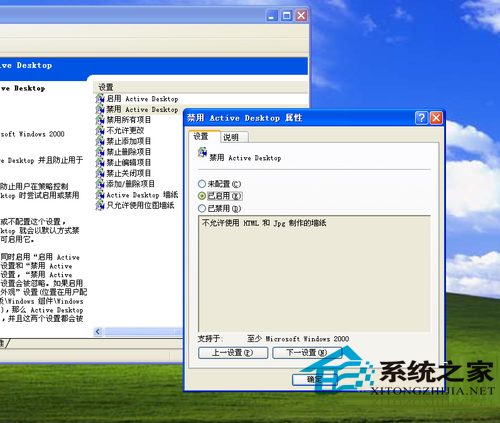
Task: Click the icon beside Active Desktop 墙纸
Action: click(100, 195)
